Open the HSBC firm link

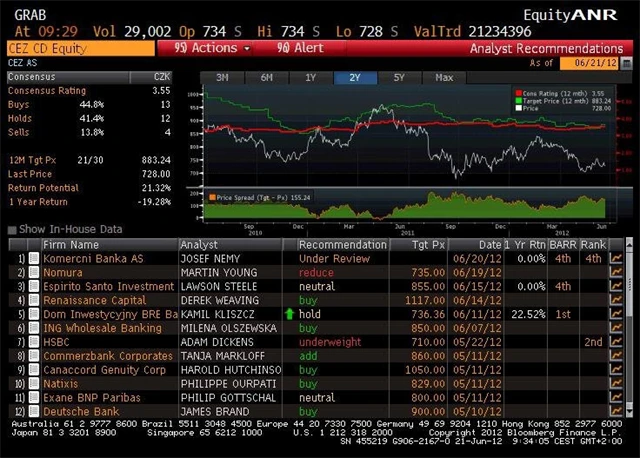coord(56,342)
